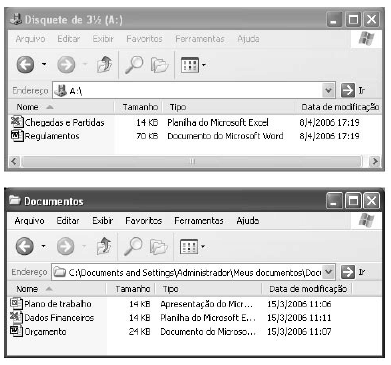Screen dimensions: 391x365
Task: Sort by Tamanho column in Documentos window
Action: click(132, 289)
